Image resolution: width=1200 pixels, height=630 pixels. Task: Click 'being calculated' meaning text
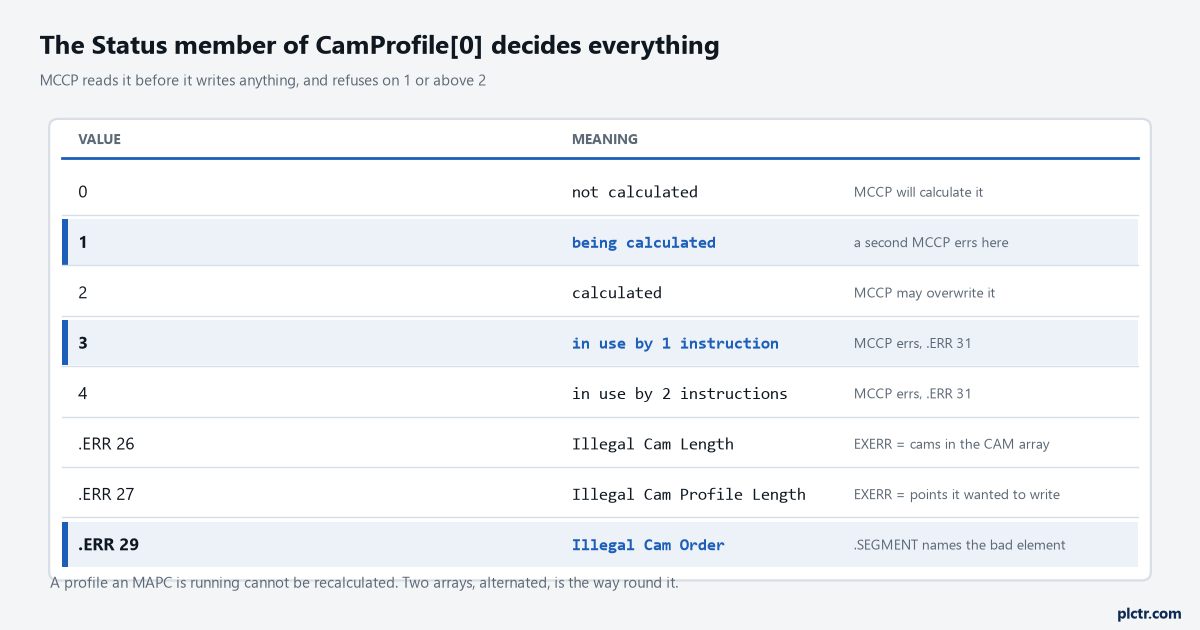tap(643, 242)
